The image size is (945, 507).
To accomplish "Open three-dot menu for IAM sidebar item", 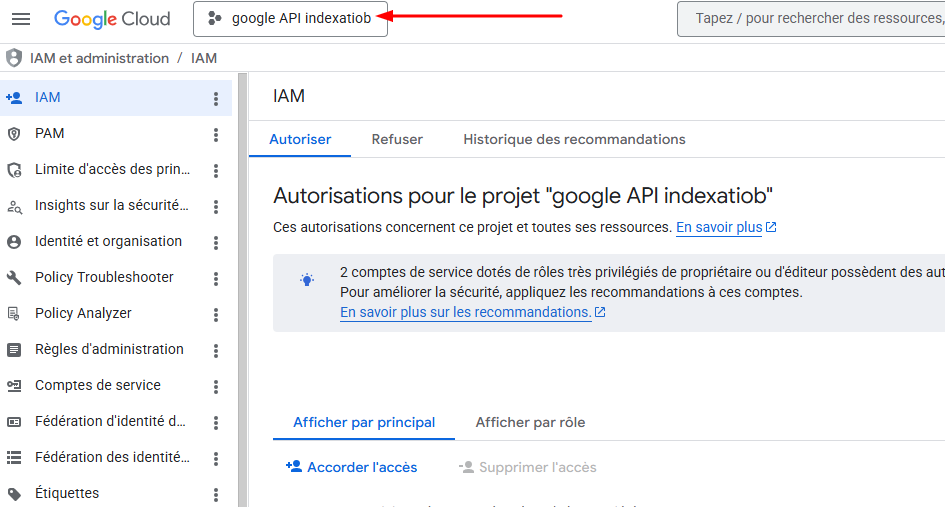I will 216,99.
